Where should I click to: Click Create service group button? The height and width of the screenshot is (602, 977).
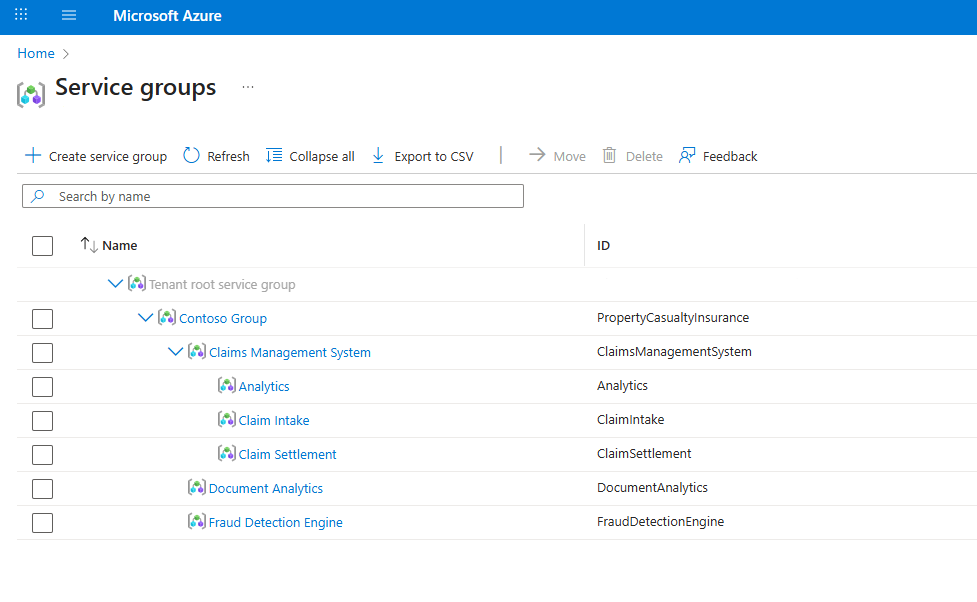pos(96,156)
